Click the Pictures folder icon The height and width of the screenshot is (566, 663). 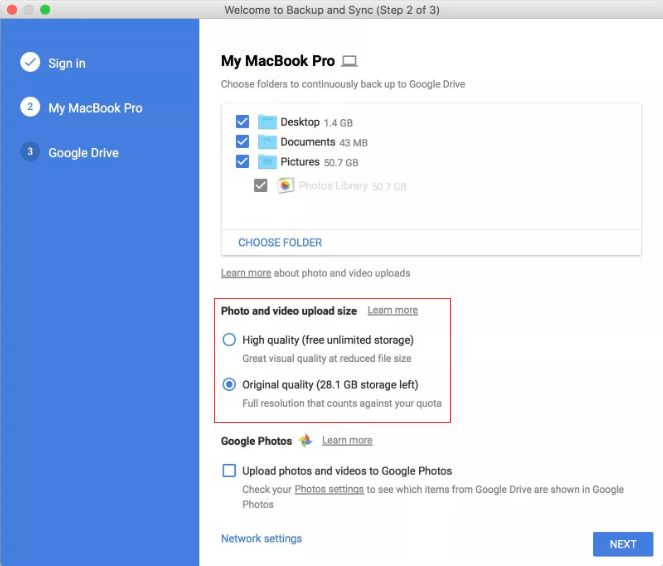tap(267, 162)
